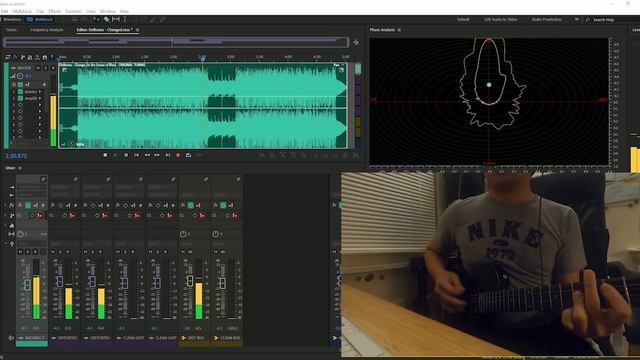Click send power on CLEAN BUS channel
640x360 pixels.
227,216
